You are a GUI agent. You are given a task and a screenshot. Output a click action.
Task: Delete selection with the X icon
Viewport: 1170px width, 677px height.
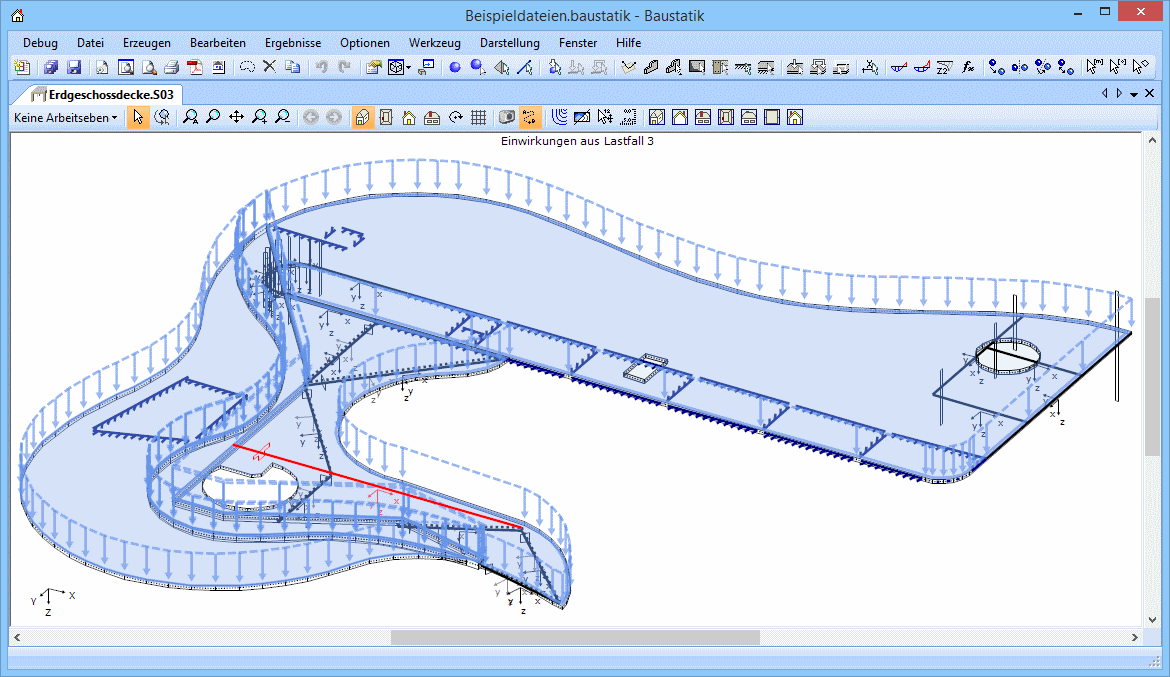click(x=269, y=68)
